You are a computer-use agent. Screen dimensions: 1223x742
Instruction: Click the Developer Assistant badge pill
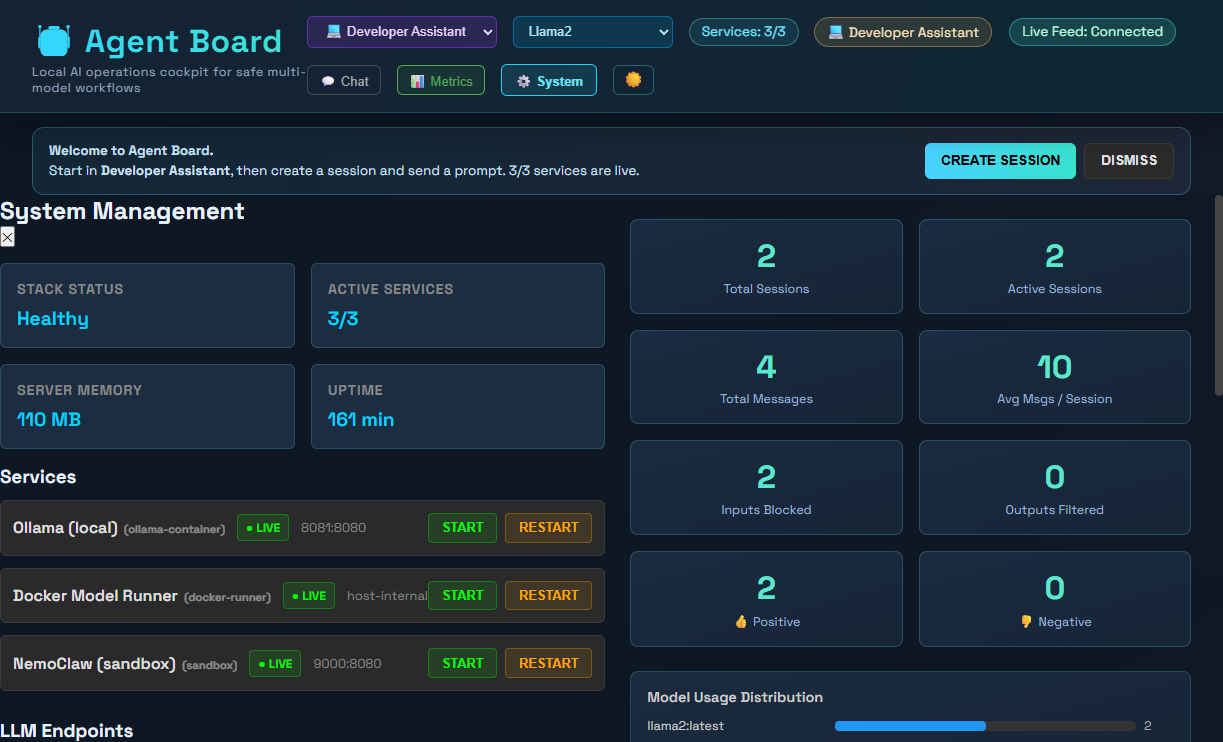[x=903, y=32]
